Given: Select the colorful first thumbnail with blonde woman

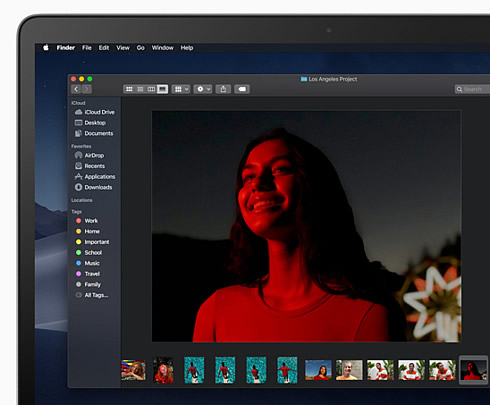Looking at the screenshot, I should tap(133, 370).
